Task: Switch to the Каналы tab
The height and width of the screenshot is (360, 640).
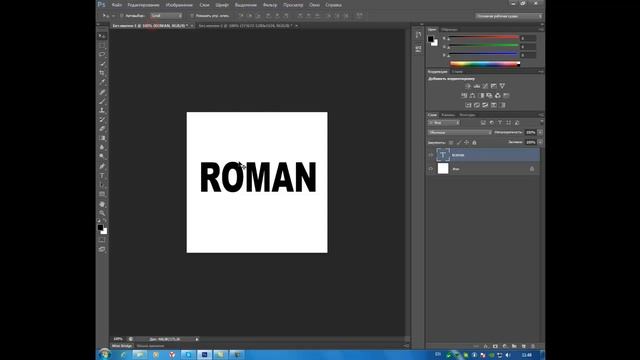Action: pos(448,115)
